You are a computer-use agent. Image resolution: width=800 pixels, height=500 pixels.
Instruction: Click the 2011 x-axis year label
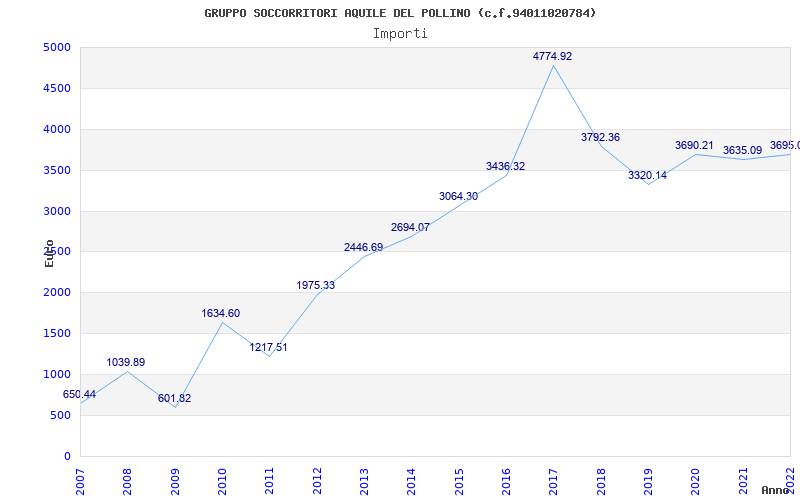pyautogui.click(x=269, y=482)
